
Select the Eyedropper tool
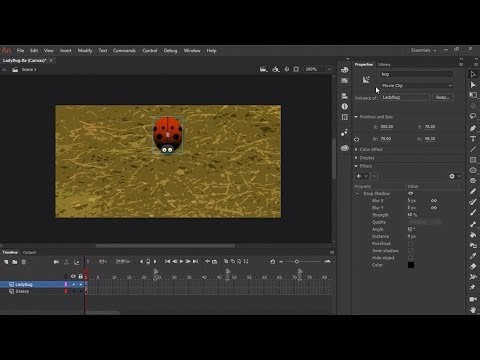click(473, 256)
